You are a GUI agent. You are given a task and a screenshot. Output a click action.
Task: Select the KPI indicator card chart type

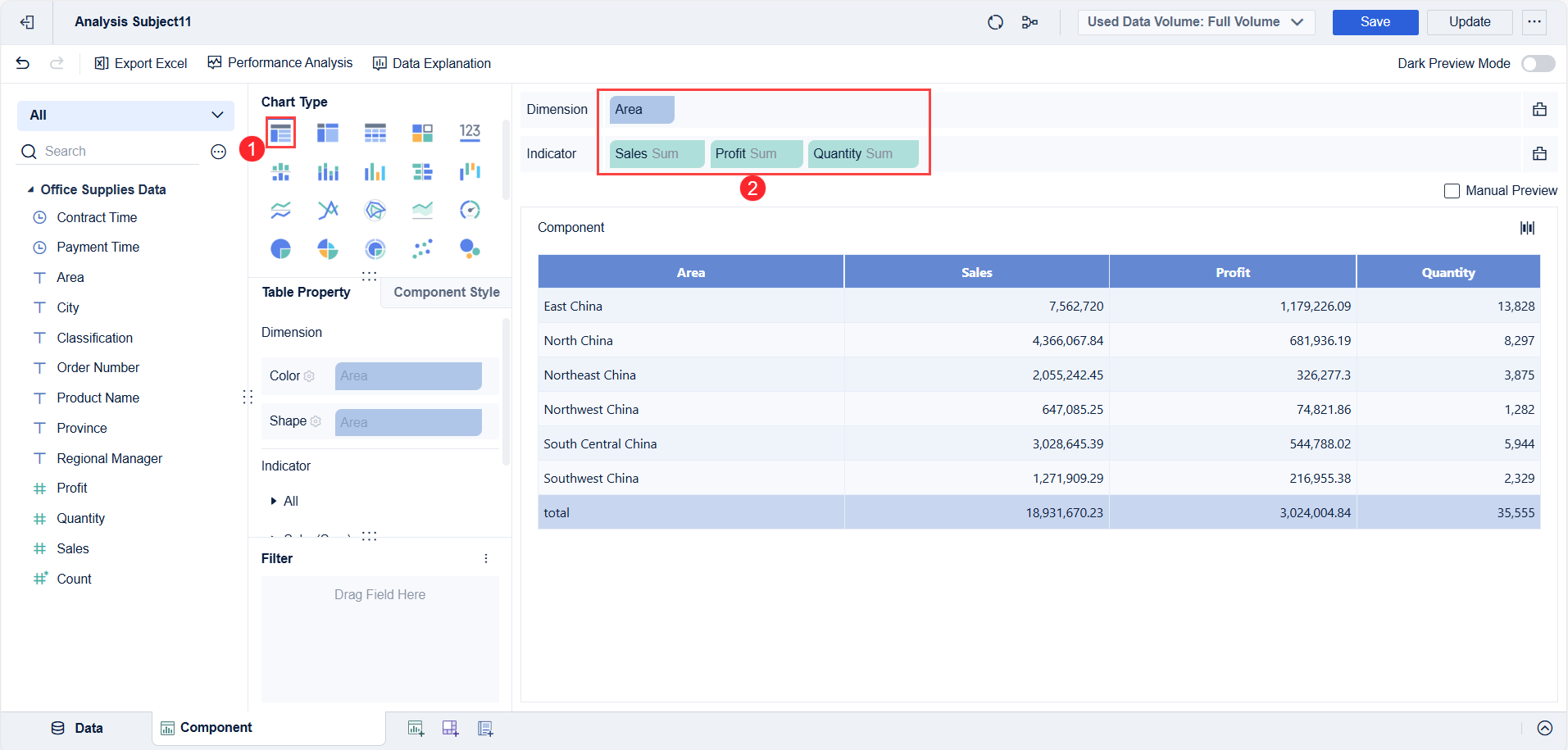click(x=470, y=132)
